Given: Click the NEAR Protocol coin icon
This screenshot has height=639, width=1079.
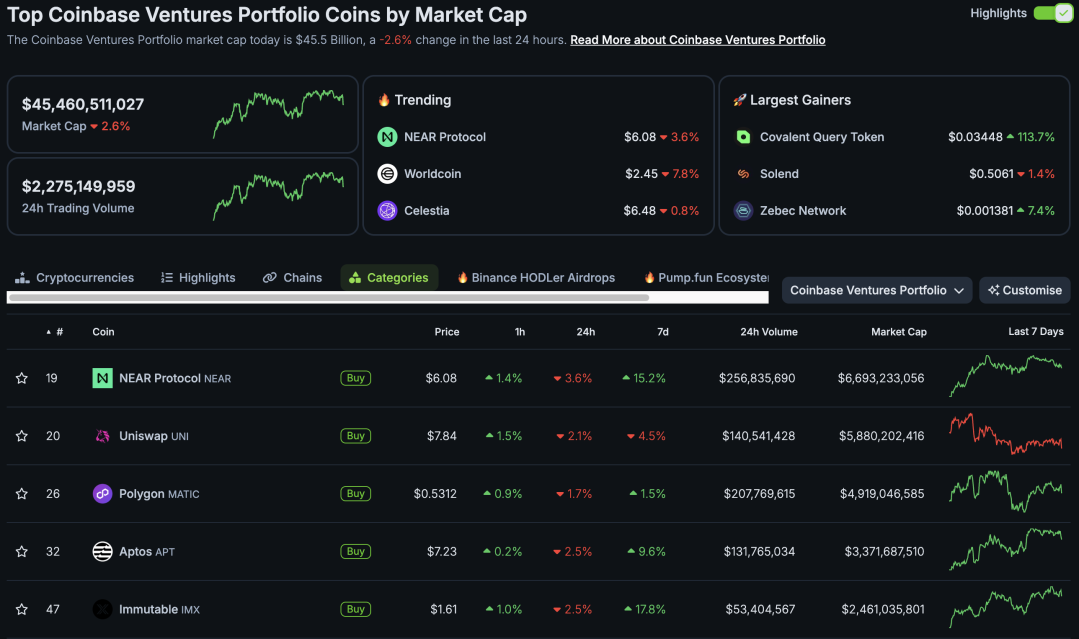Looking at the screenshot, I should tap(102, 378).
